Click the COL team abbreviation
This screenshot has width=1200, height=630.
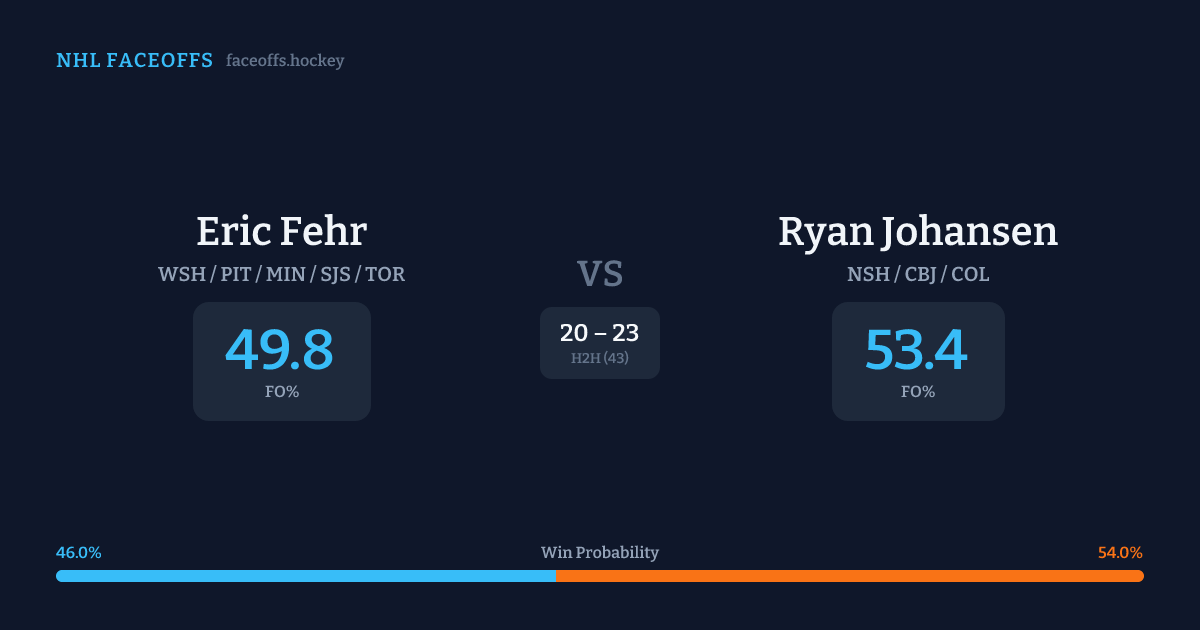[970, 274]
